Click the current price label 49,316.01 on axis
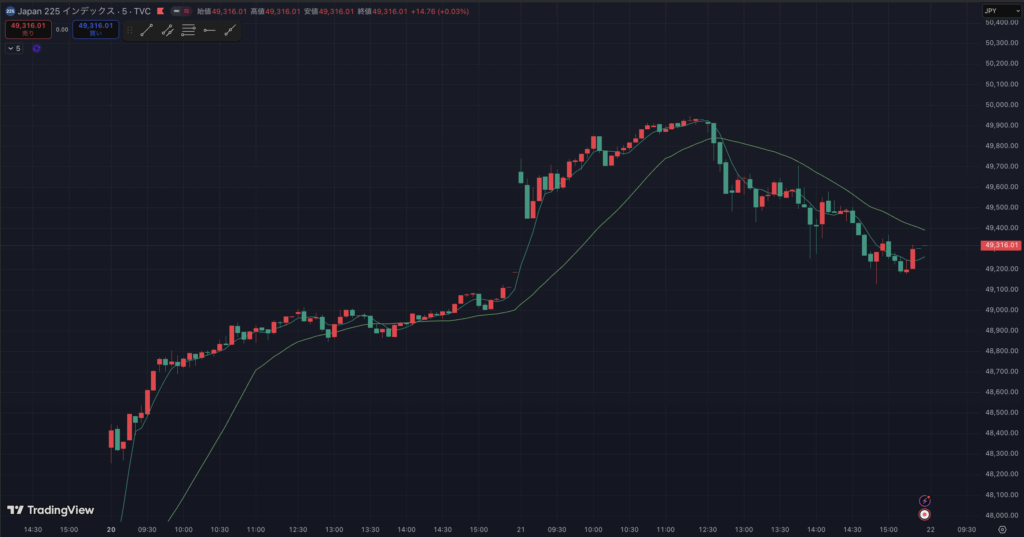This screenshot has height=537, width=1024. (x=1001, y=245)
